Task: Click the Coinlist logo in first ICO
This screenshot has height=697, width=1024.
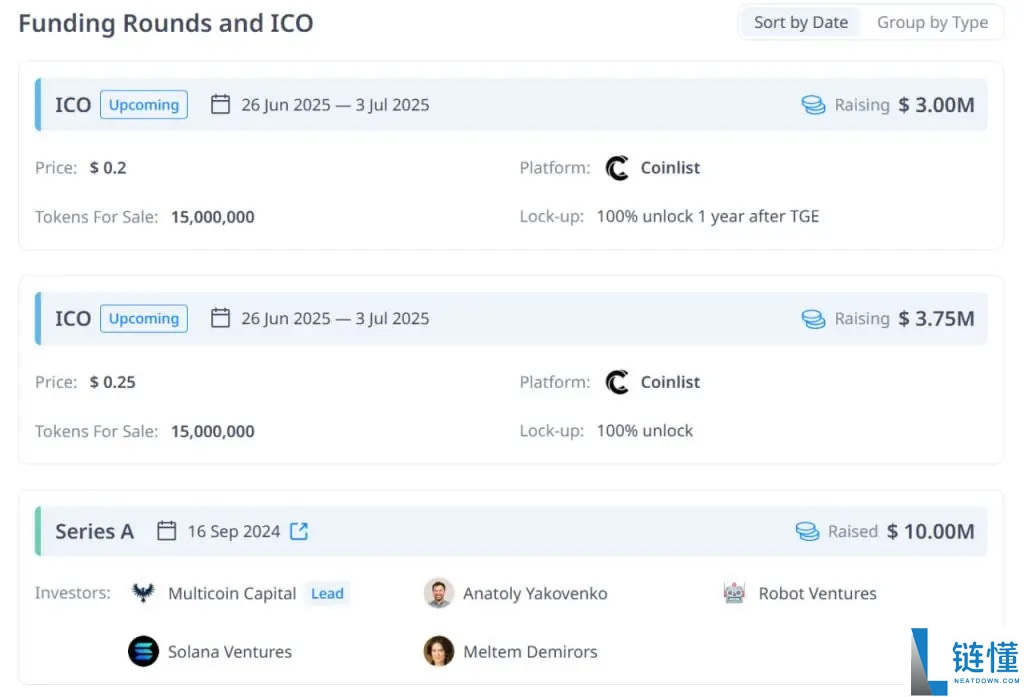Action: coord(618,168)
